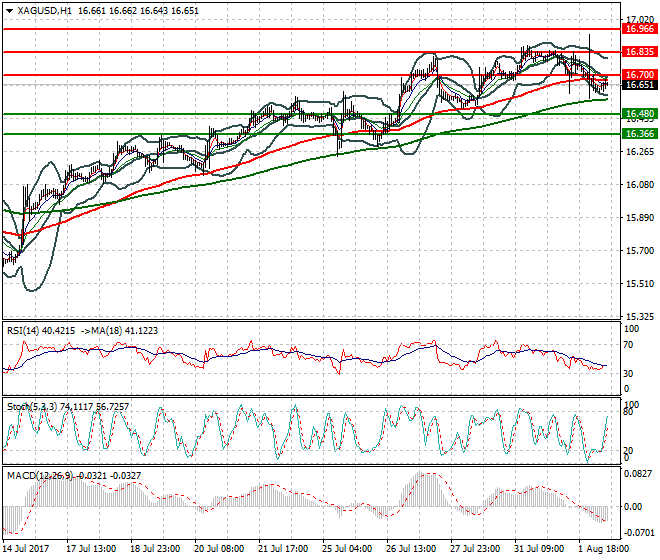Select the RSI 70 level label
Image resolution: width=660 pixels, height=560 pixels.
pos(628,345)
